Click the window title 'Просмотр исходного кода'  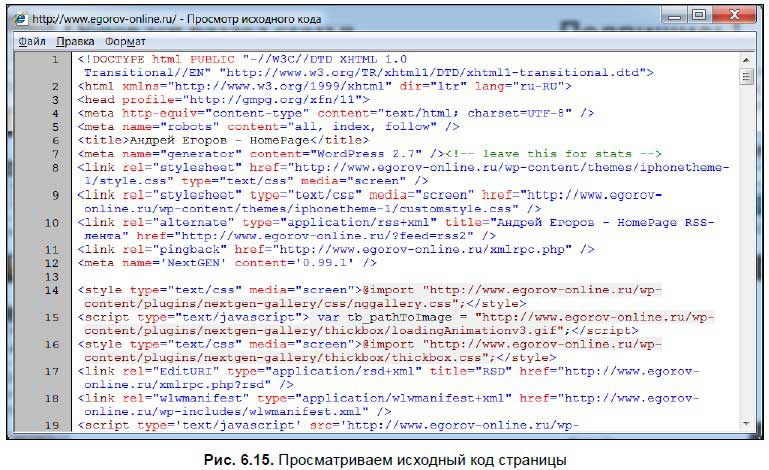coord(254,19)
